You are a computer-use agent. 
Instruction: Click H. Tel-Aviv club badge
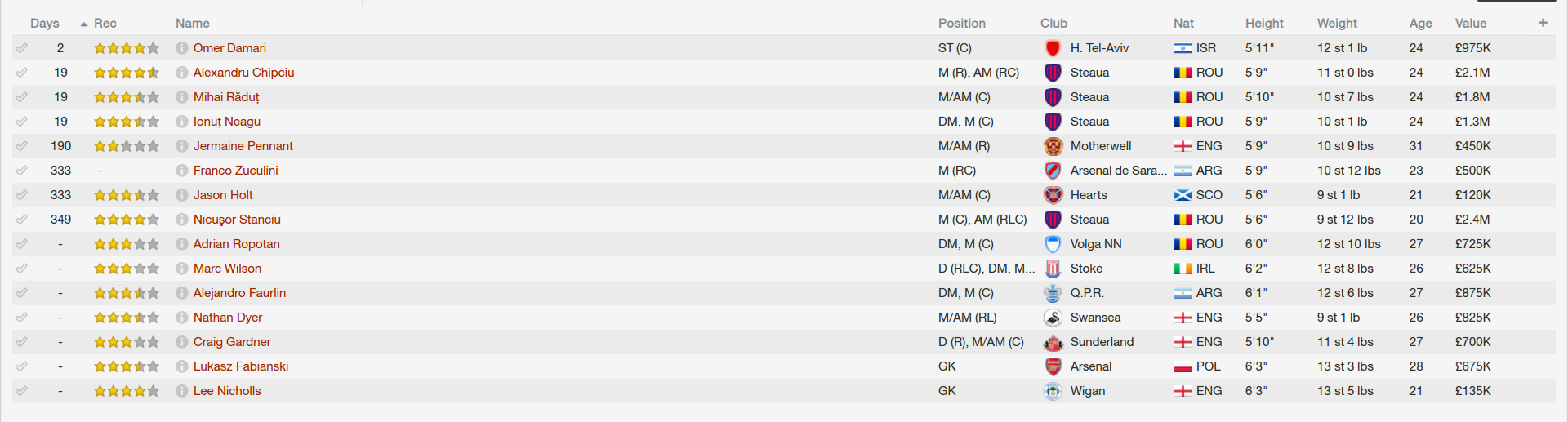click(1053, 48)
